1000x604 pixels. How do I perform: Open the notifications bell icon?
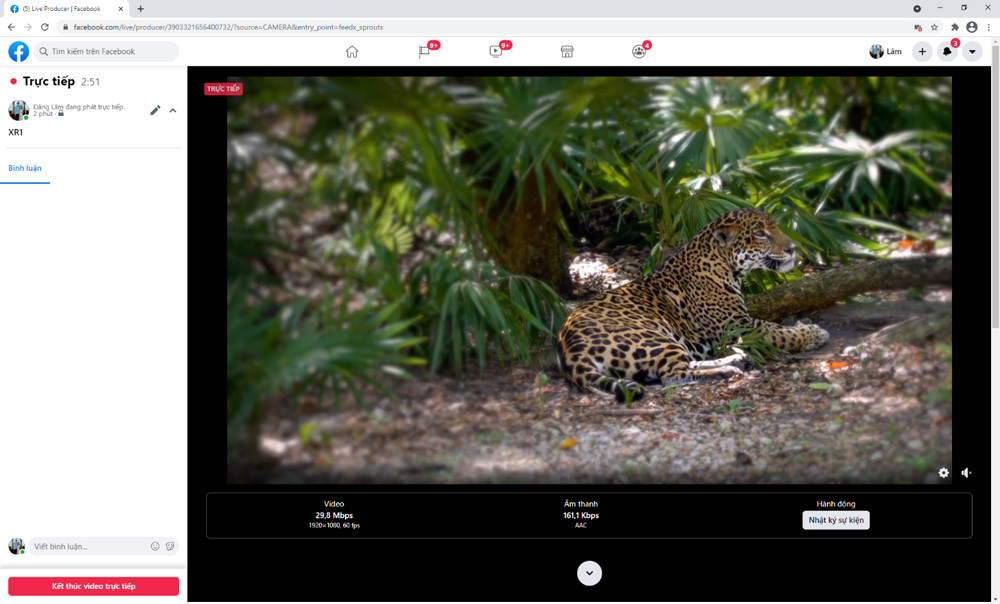(947, 52)
